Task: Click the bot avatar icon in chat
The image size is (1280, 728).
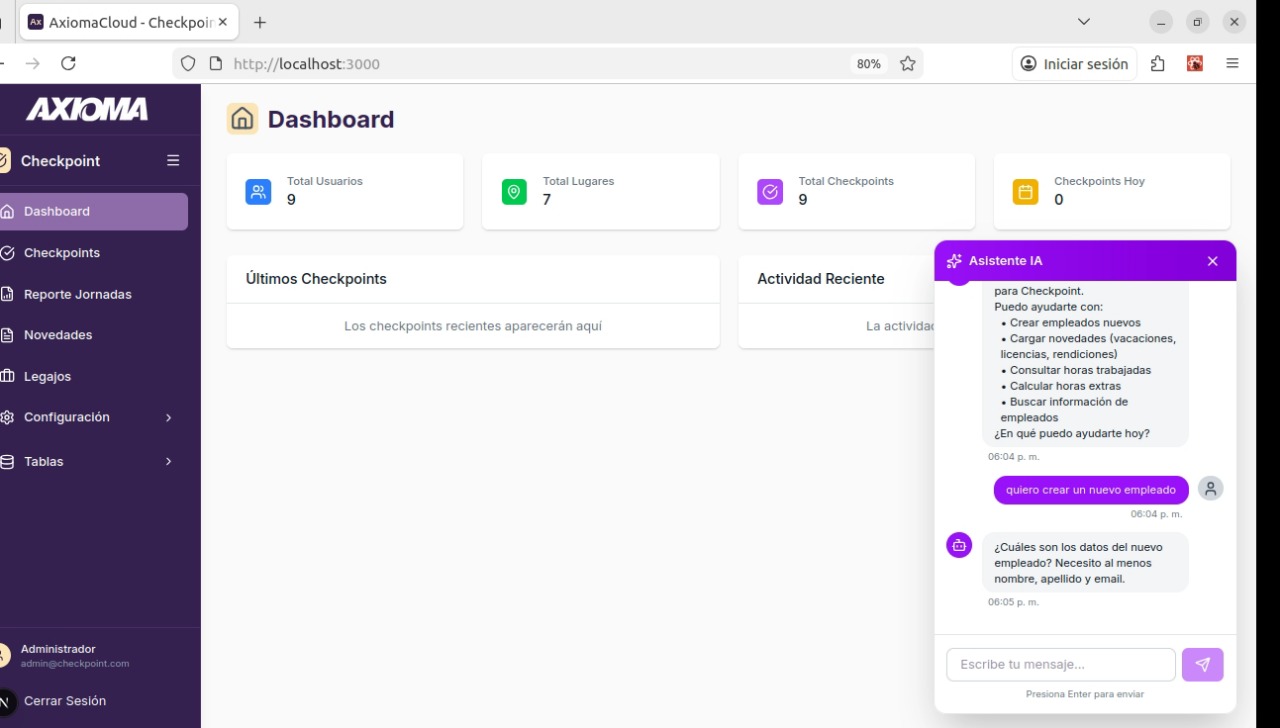Action: 959,545
